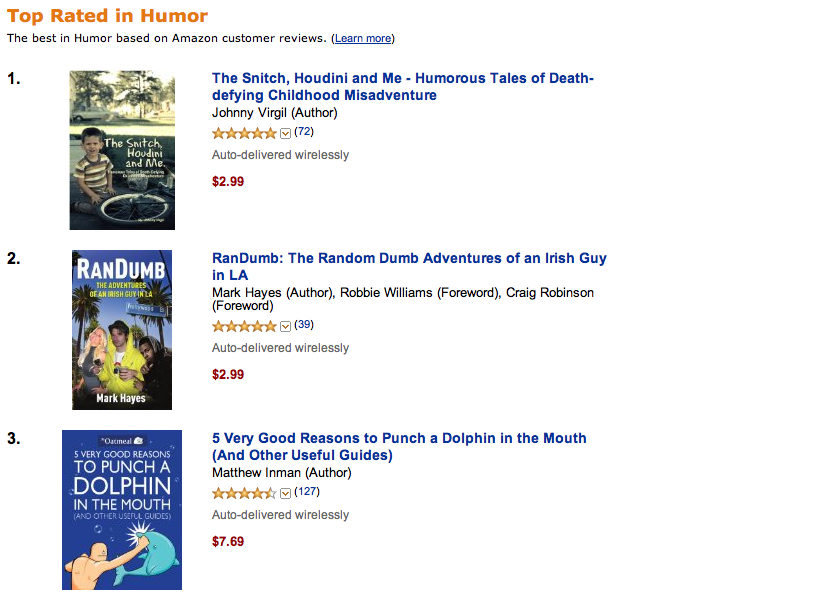View the 127 customer reviews

pos(307,492)
